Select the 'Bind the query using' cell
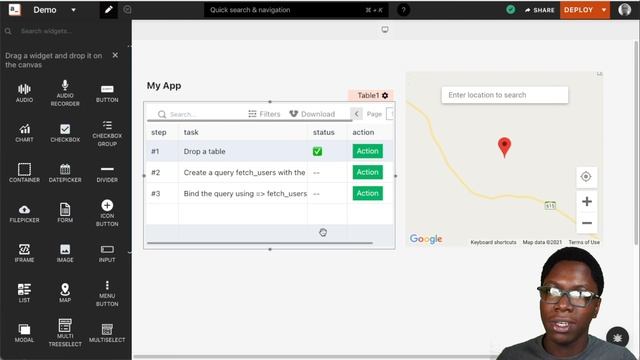This screenshot has width=640, height=360. point(242,194)
